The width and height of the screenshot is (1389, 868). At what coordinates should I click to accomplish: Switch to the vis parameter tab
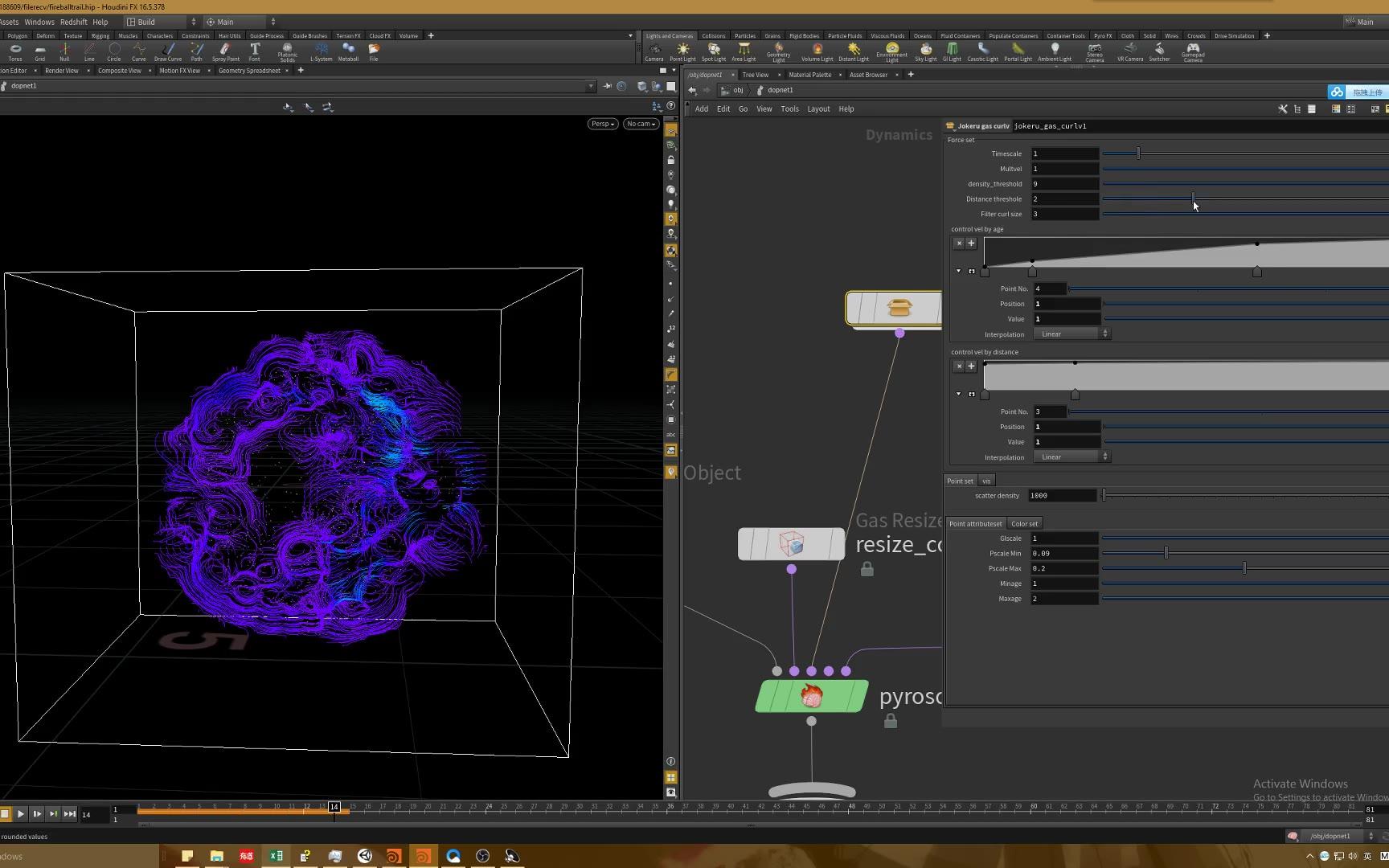(986, 481)
